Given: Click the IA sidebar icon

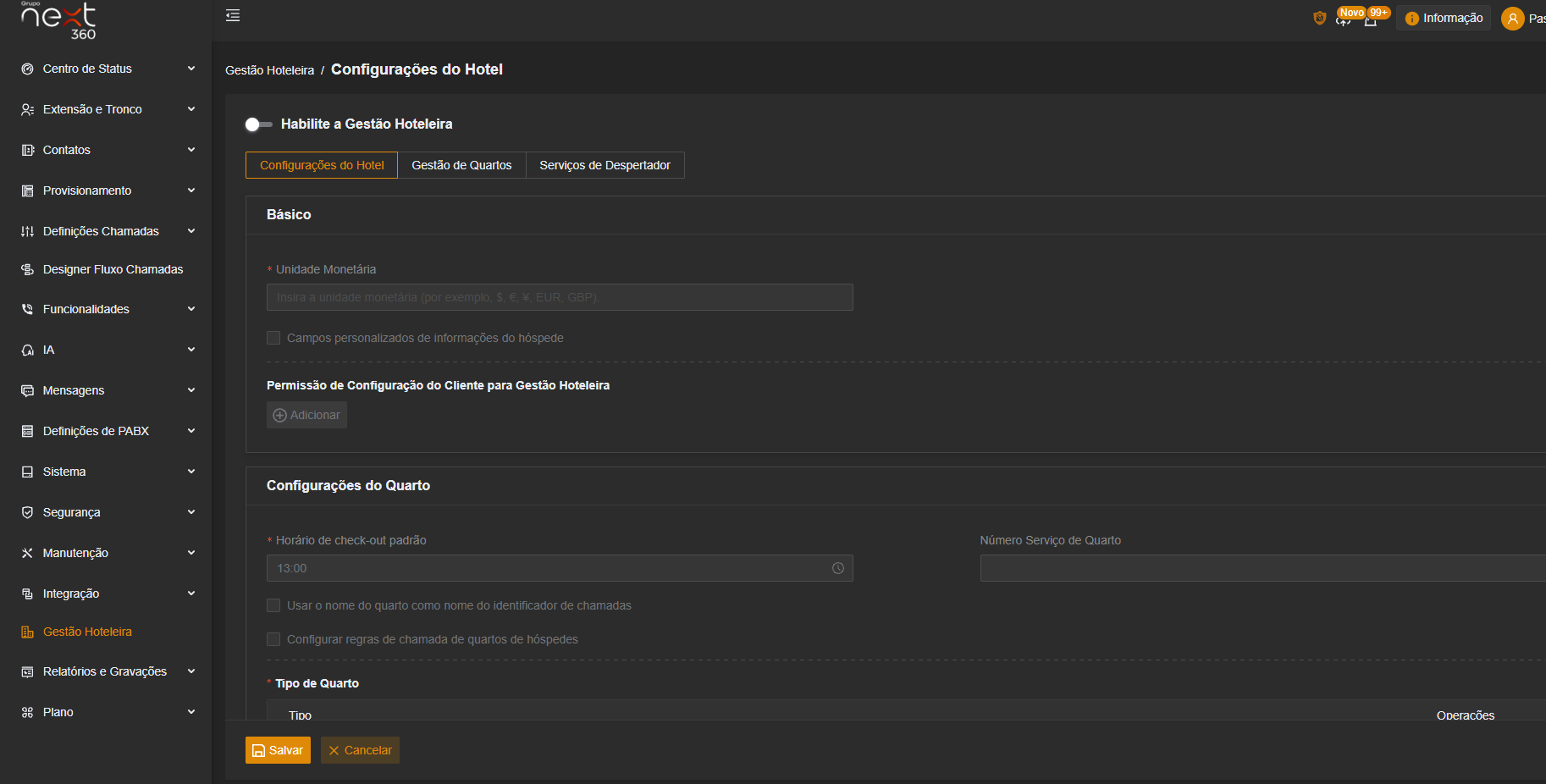Looking at the screenshot, I should (27, 350).
